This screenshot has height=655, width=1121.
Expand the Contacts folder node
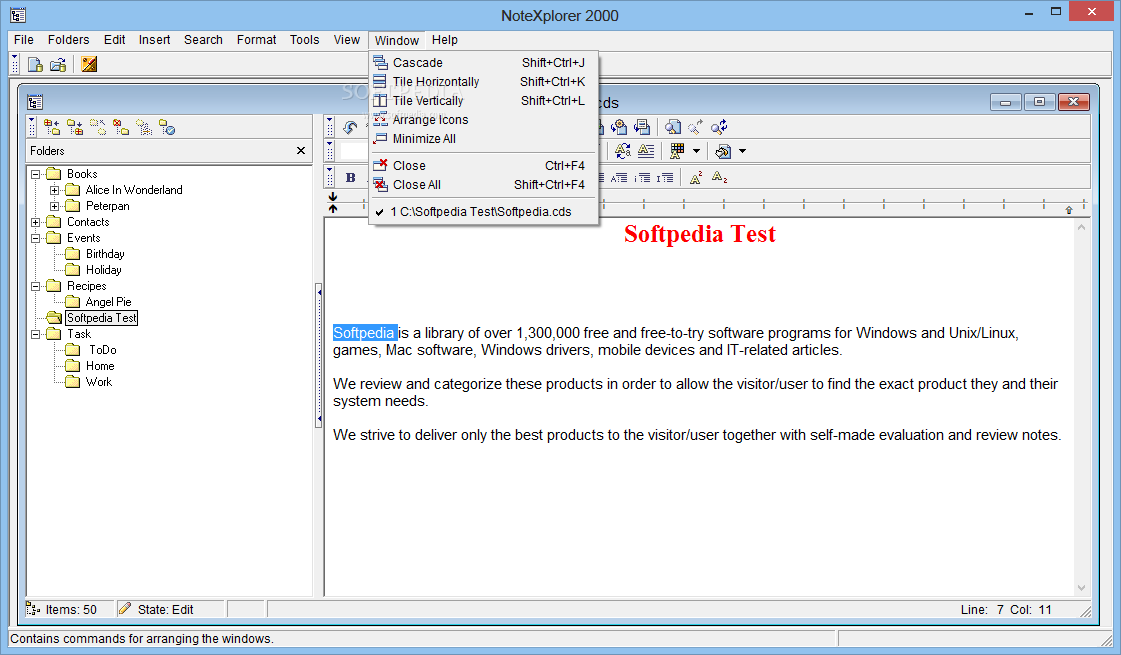click(x=35, y=222)
